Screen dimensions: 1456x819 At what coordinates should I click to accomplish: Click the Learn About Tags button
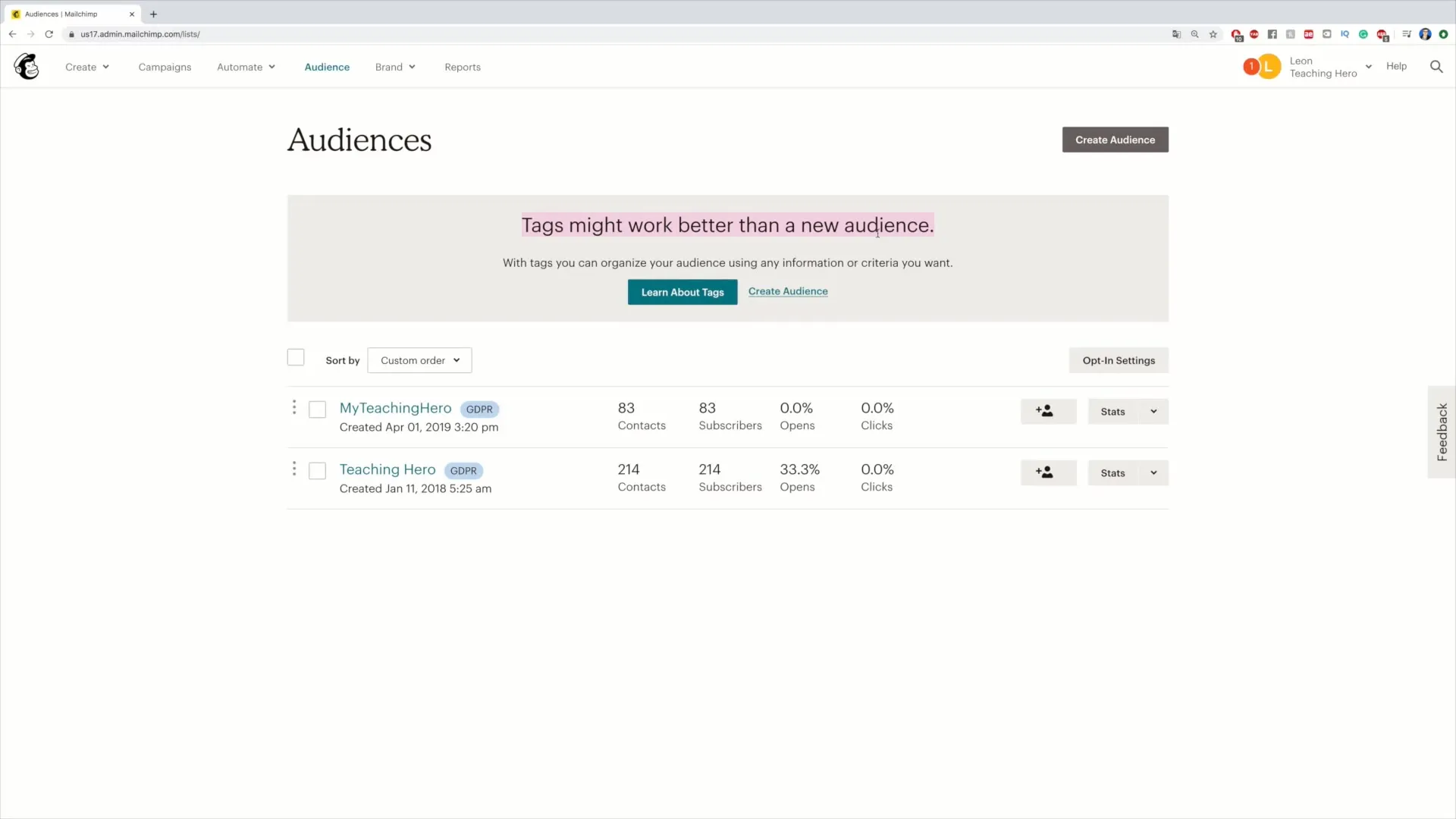click(682, 291)
